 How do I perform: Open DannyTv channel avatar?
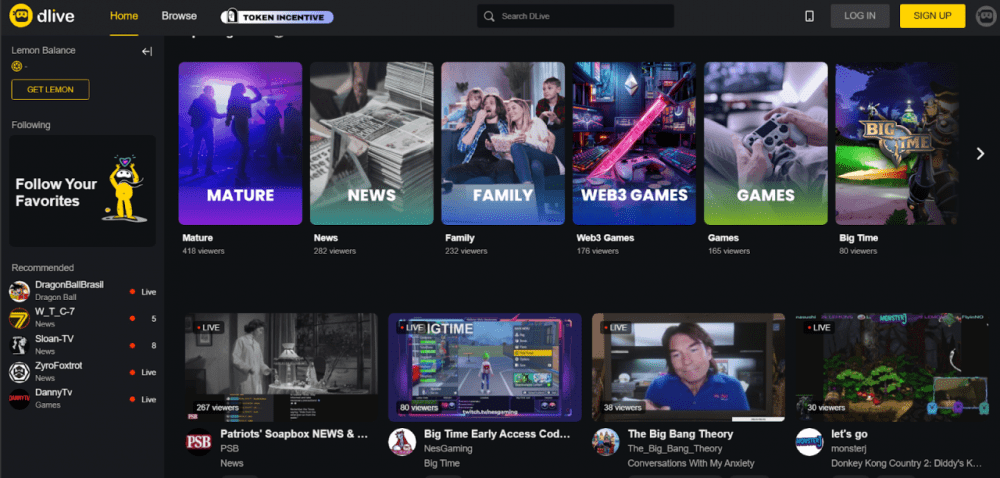click(19, 399)
